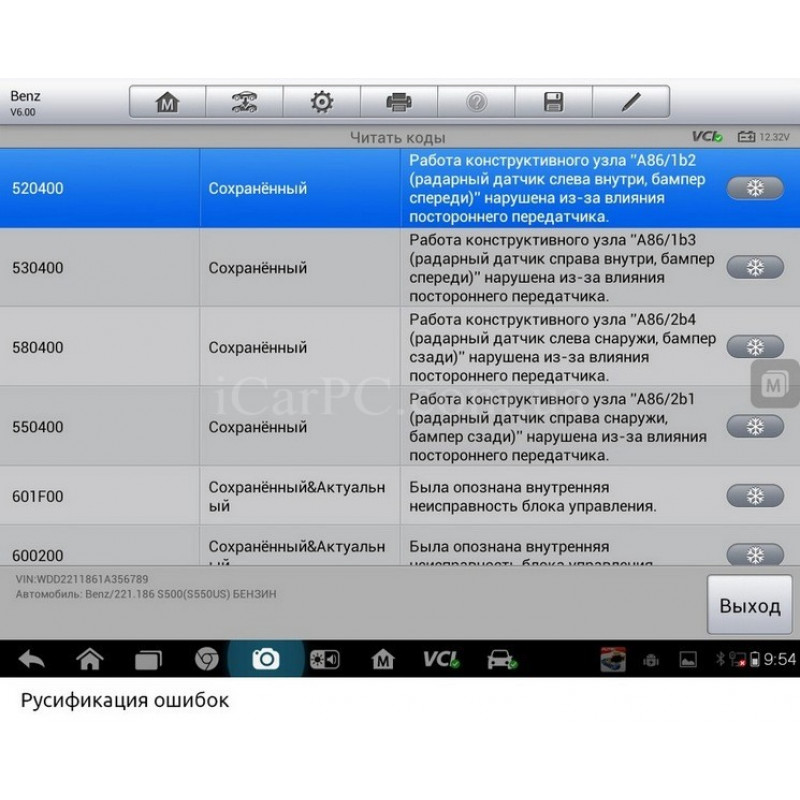800x800 pixels.
Task: Open settings gear in top toolbar
Action: point(321,102)
